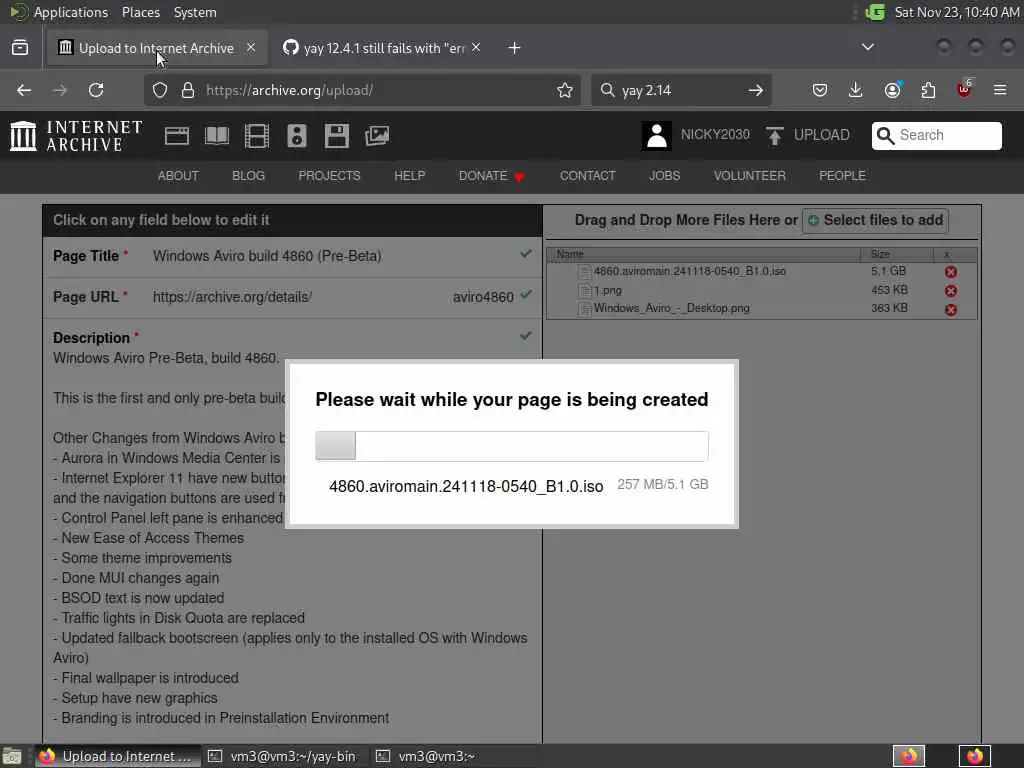Open the Texts book icon
Screen dimensions: 1024x768
(217, 136)
